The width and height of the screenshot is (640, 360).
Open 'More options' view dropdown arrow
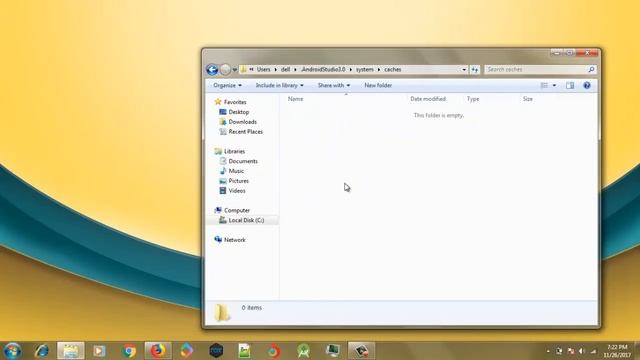coord(554,85)
